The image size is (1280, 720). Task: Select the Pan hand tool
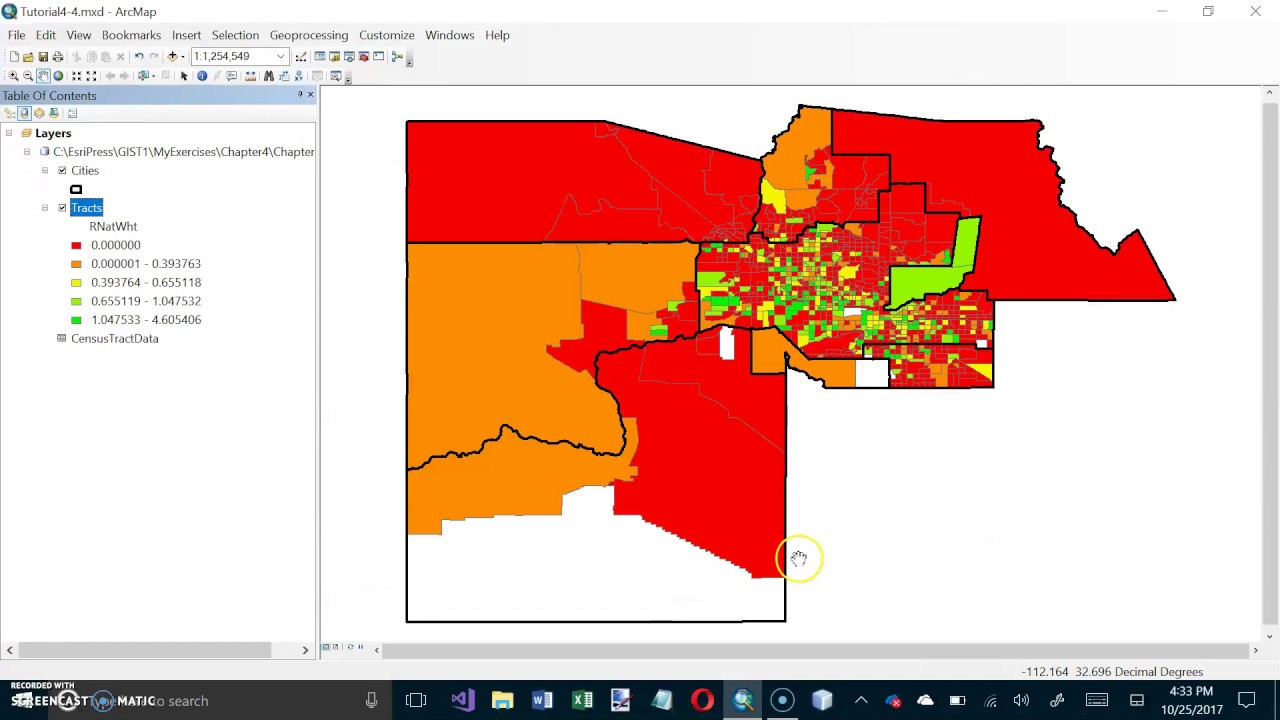point(43,76)
